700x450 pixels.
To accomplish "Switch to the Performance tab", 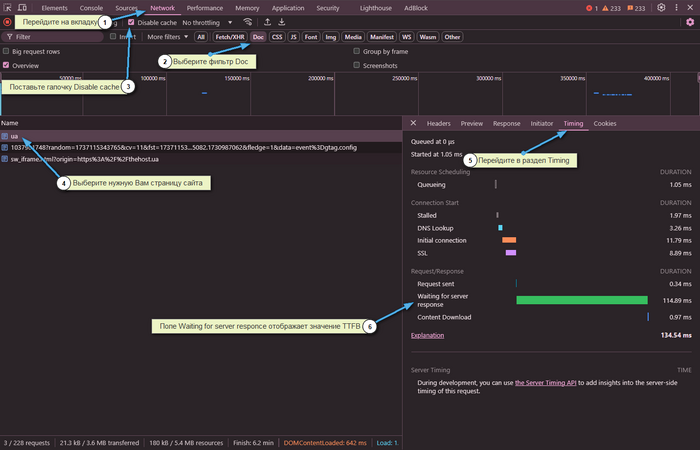I will click(x=204, y=8).
